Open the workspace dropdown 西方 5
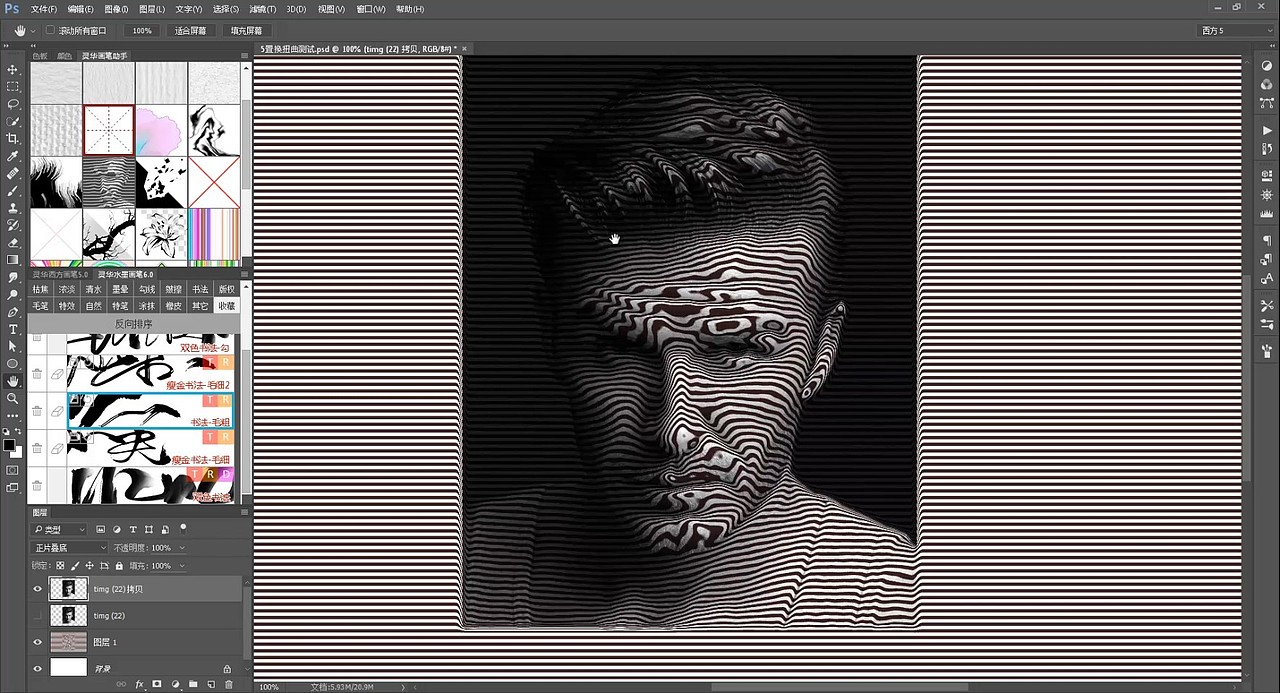 1237,31
